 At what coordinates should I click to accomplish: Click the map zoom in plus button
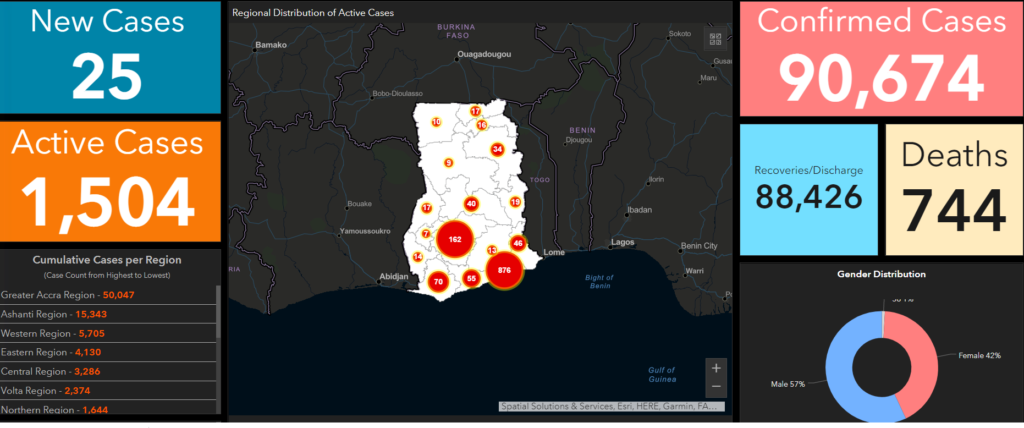[x=715, y=368]
